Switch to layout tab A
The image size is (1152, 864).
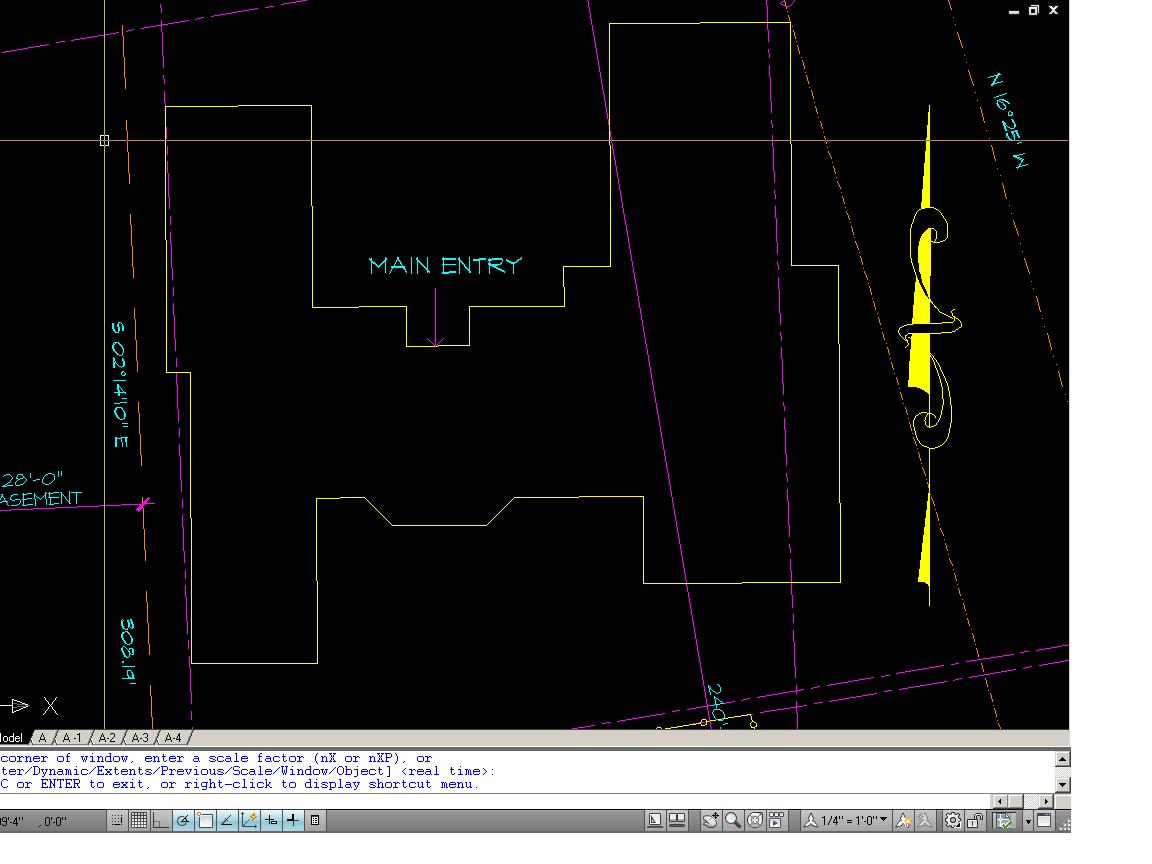click(43, 738)
